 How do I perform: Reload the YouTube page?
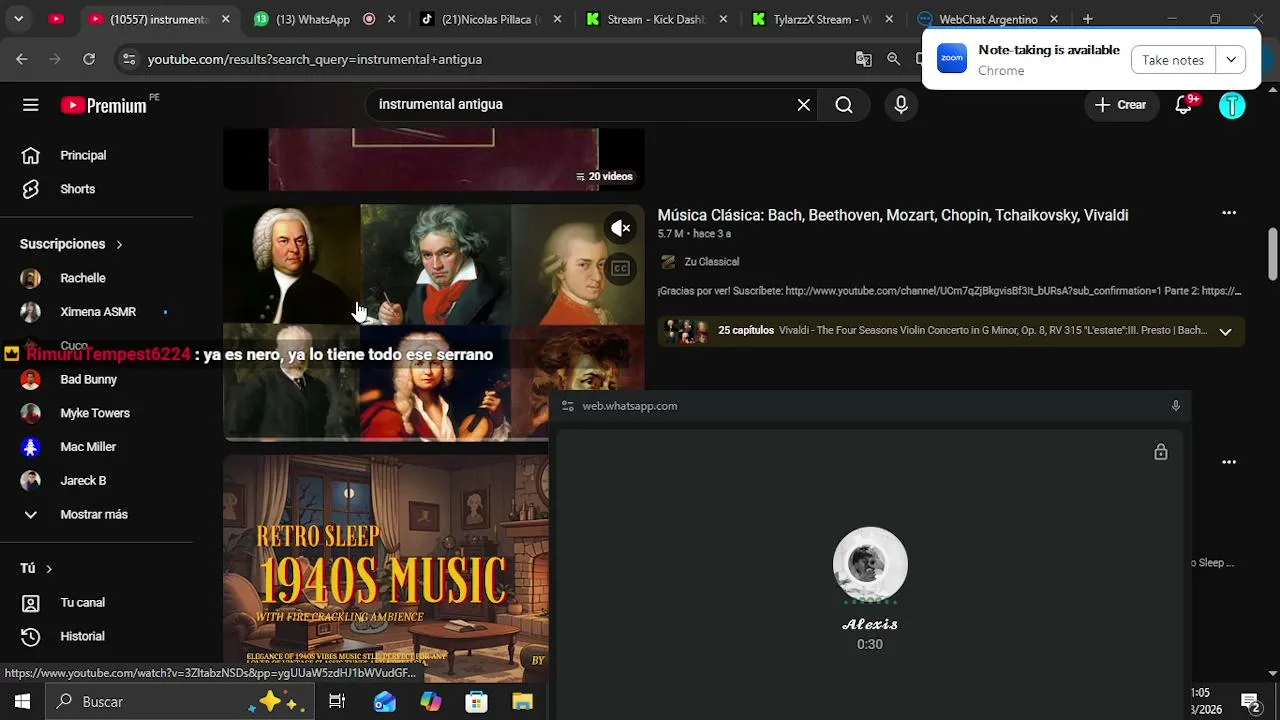coord(89,59)
